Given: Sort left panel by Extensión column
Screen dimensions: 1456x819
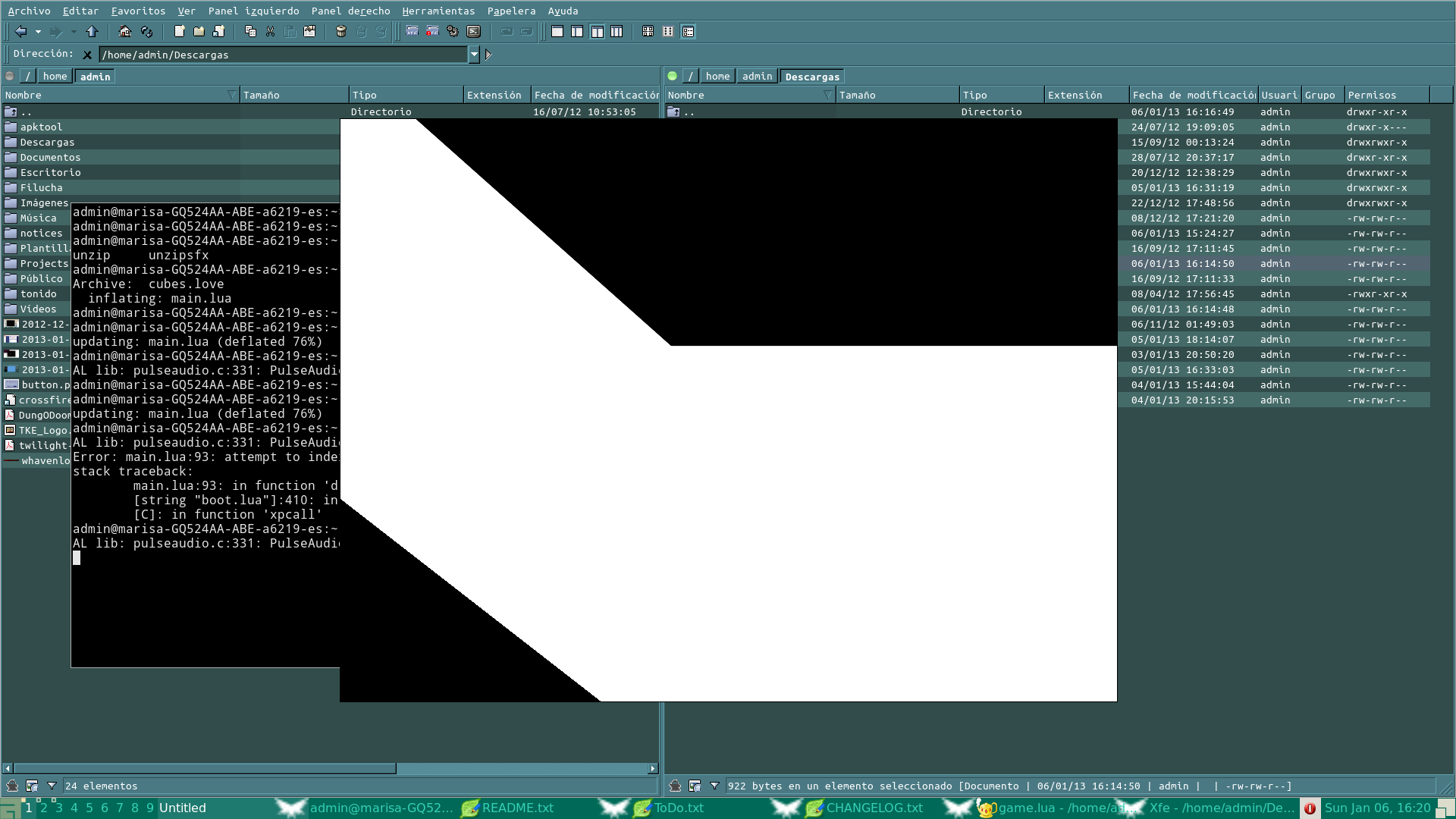Looking at the screenshot, I should click(497, 95).
